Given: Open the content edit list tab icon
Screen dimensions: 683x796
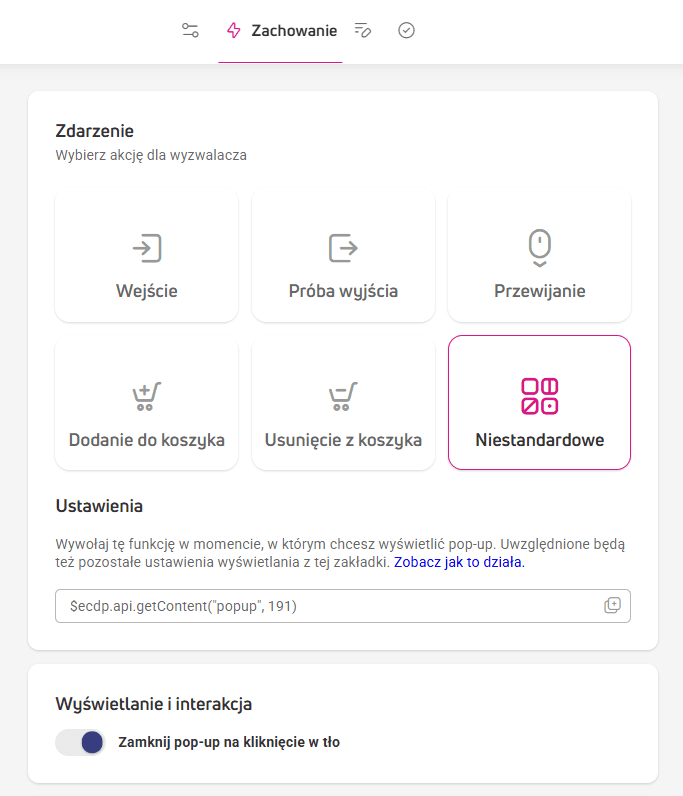Looking at the screenshot, I should 363,30.
